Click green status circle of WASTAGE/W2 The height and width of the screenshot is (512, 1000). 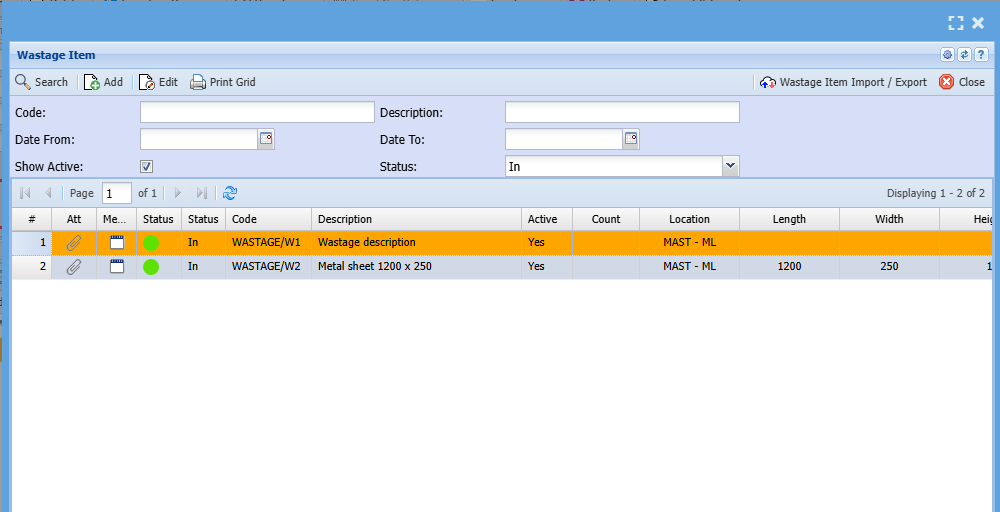(x=151, y=267)
